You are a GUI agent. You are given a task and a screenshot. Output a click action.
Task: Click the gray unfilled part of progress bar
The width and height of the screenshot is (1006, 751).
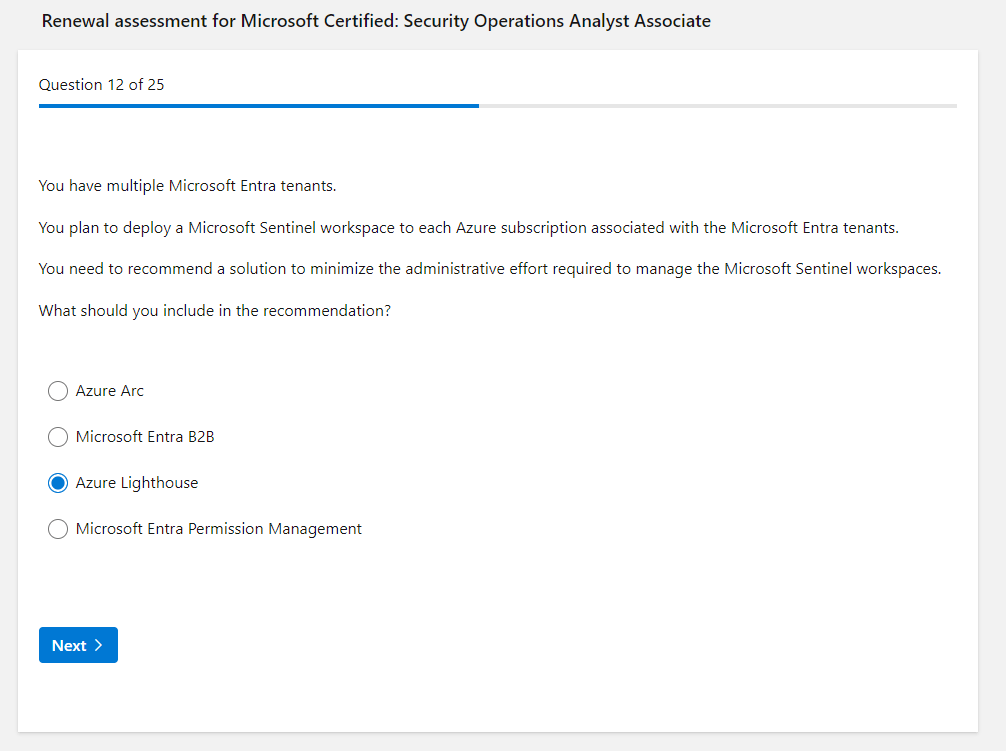pyautogui.click(x=717, y=105)
